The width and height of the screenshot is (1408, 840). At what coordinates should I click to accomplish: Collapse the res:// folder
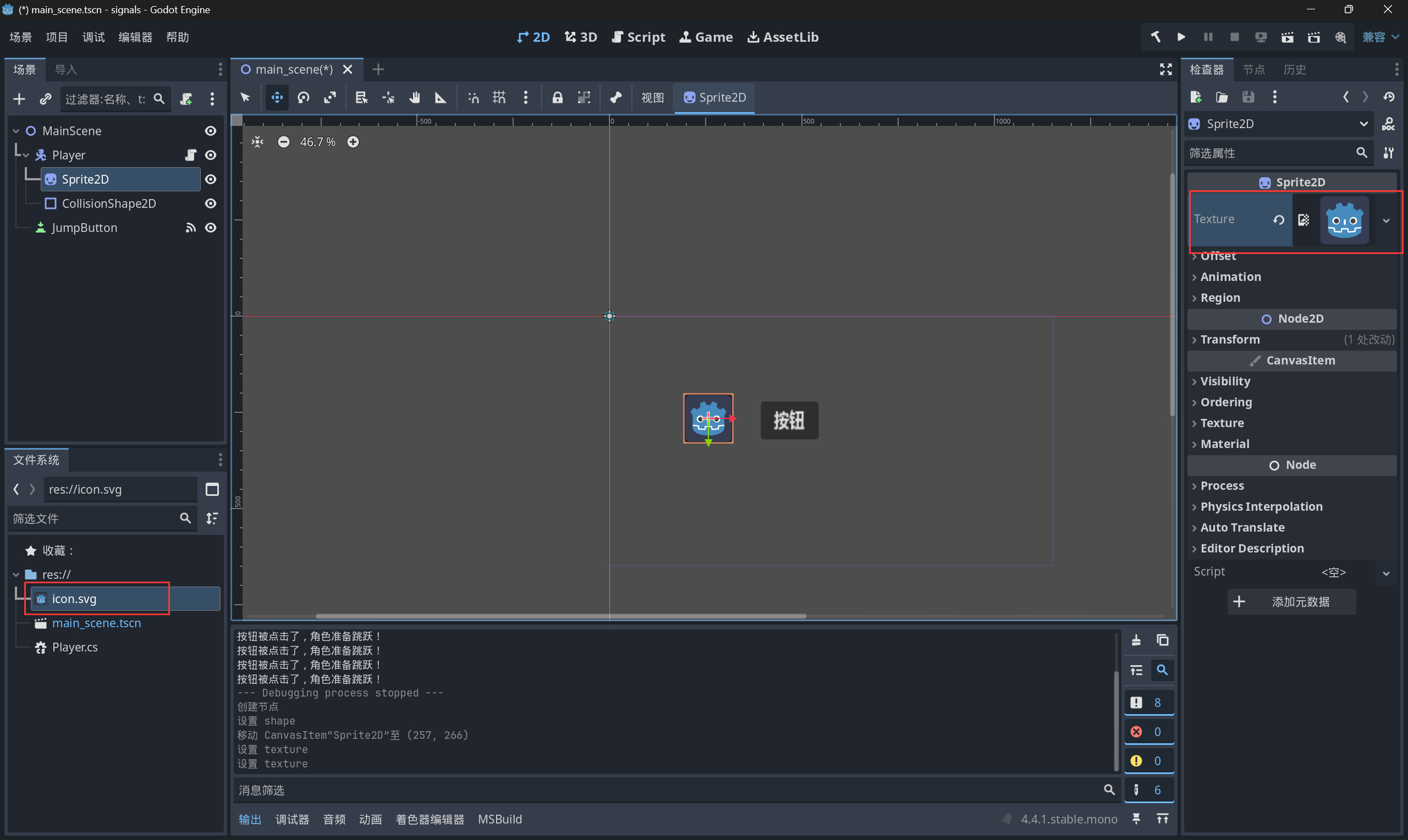coord(16,575)
